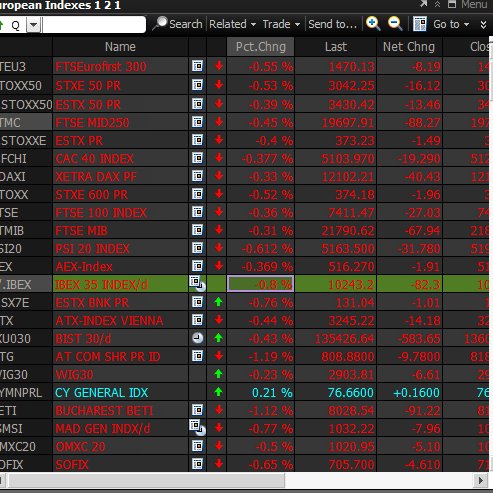Click the horizontal scrollbar right arrow

(x=480, y=480)
